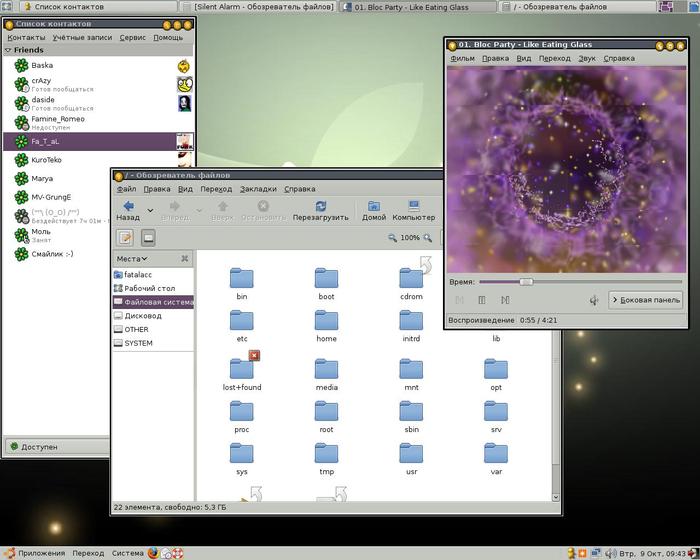The height and width of the screenshot is (560, 700).
Task: Switch to Silent Alarm window in taskbar
Action: (259, 7)
